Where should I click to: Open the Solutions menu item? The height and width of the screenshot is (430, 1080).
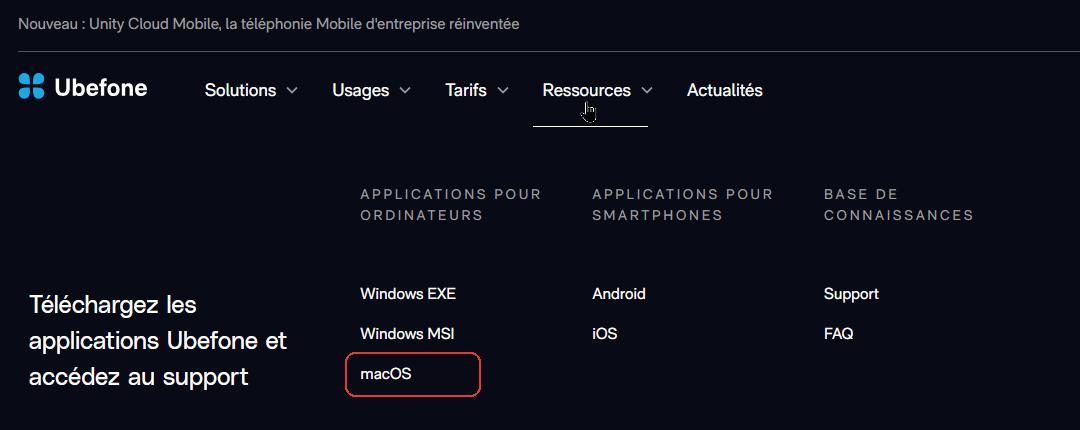(x=240, y=90)
